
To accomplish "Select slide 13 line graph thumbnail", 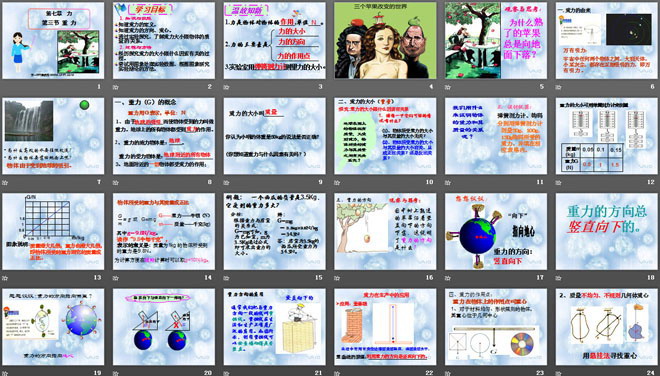I will (x=53, y=231).
